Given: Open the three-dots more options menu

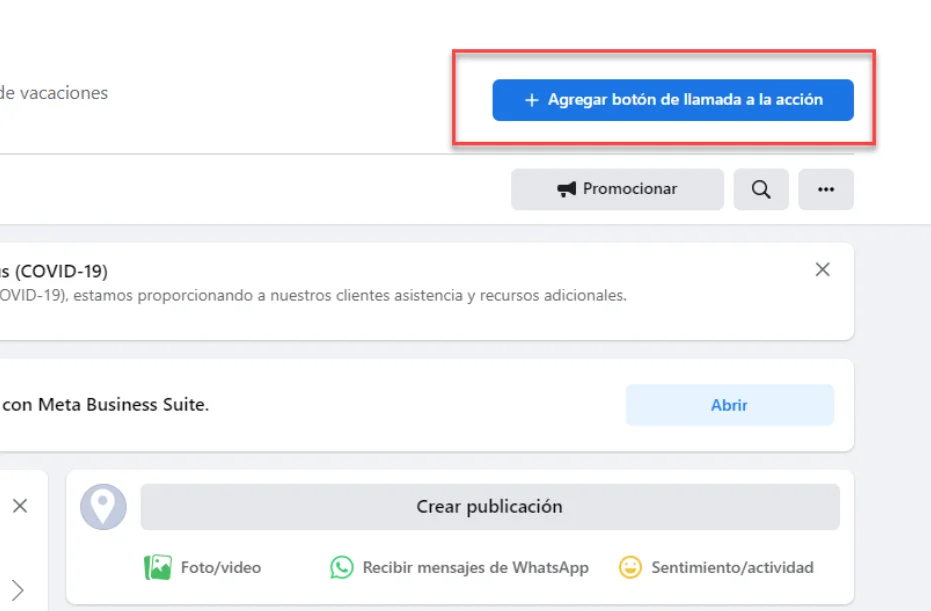Looking at the screenshot, I should click(x=826, y=189).
